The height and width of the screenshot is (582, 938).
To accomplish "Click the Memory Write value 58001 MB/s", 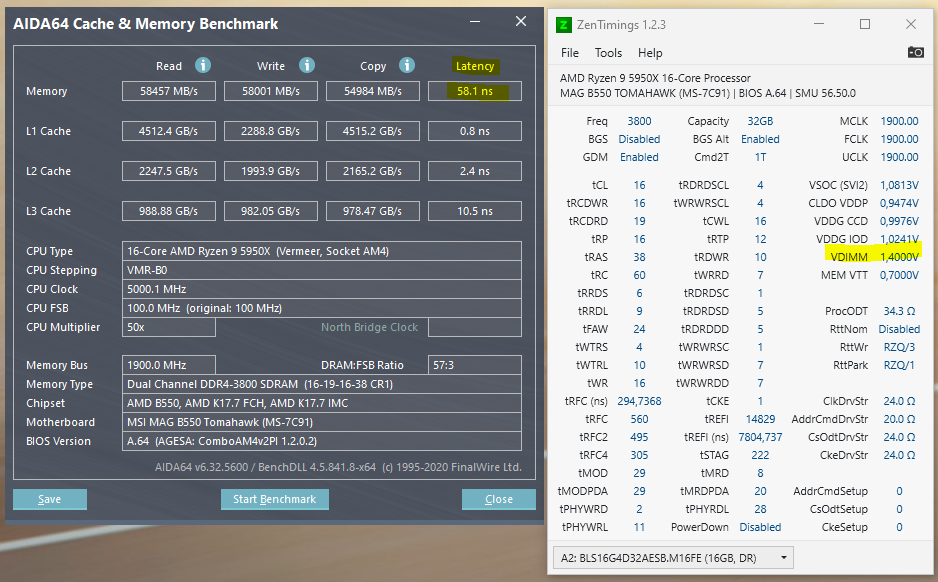I will coord(270,91).
